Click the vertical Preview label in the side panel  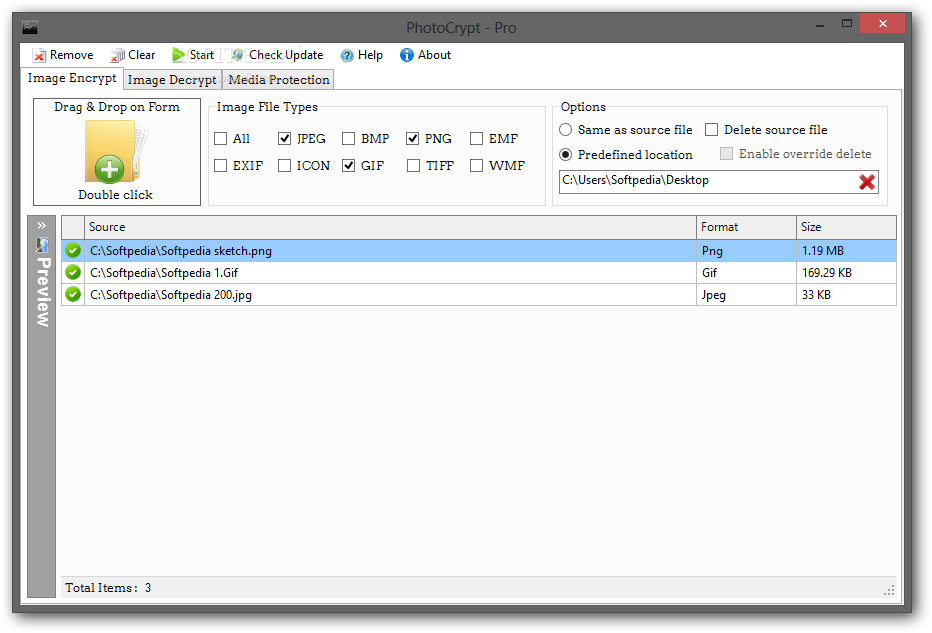43,292
